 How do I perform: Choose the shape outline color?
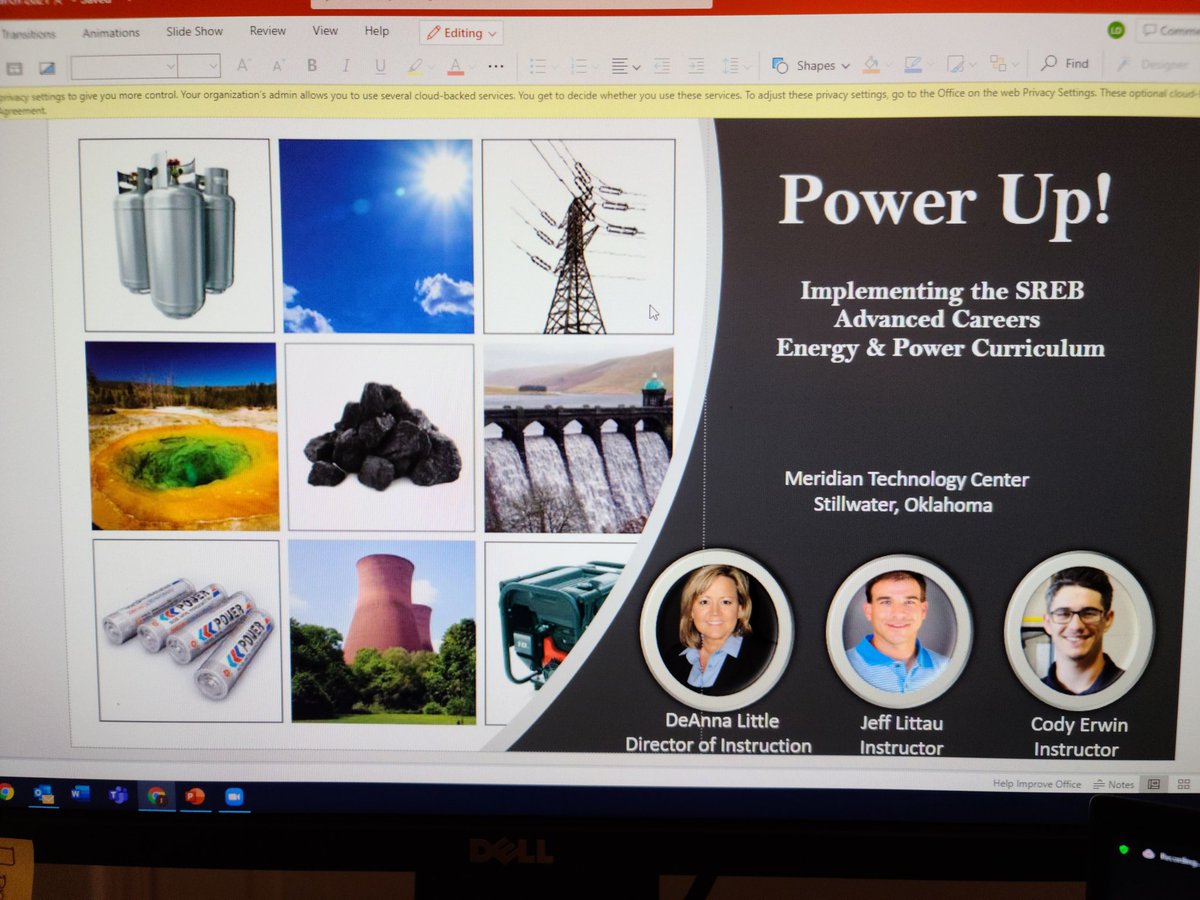[x=912, y=65]
